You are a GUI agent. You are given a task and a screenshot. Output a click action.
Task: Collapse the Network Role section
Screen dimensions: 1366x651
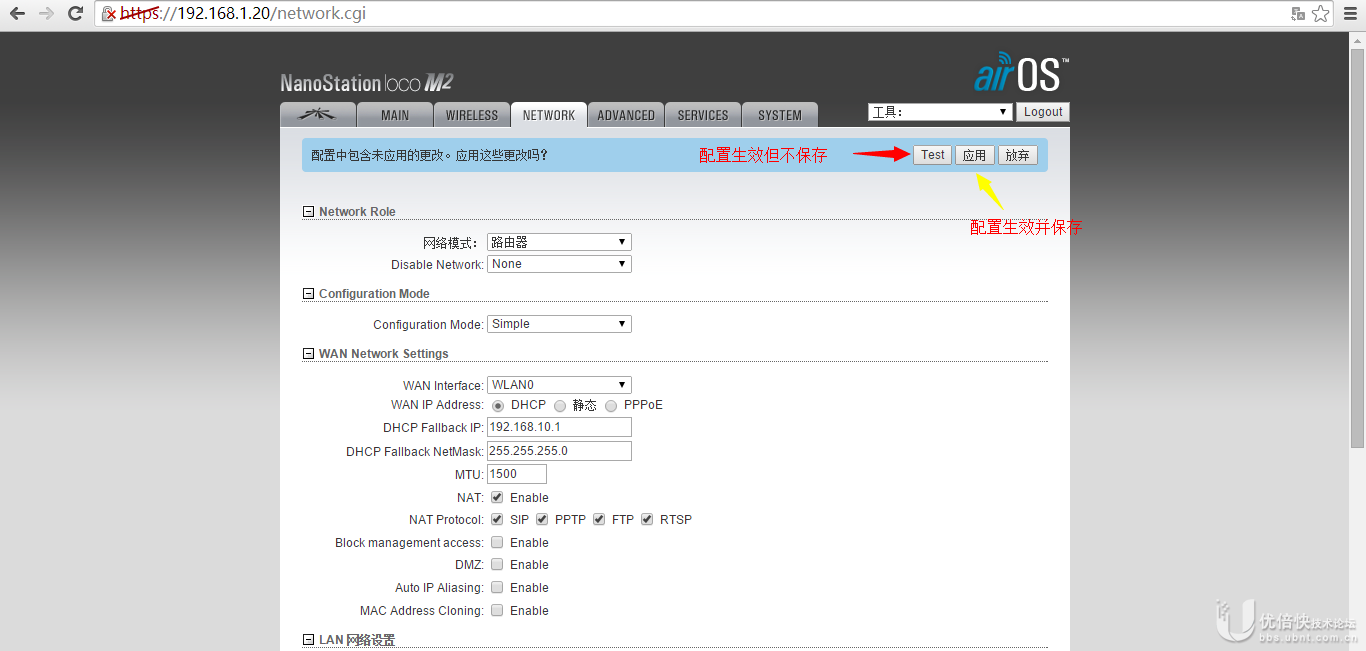coord(308,212)
